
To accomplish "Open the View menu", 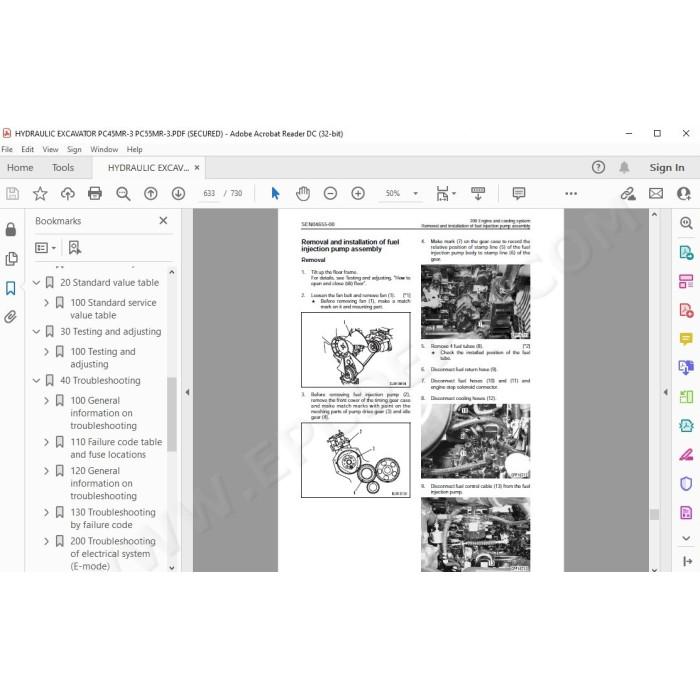I will pos(50,149).
